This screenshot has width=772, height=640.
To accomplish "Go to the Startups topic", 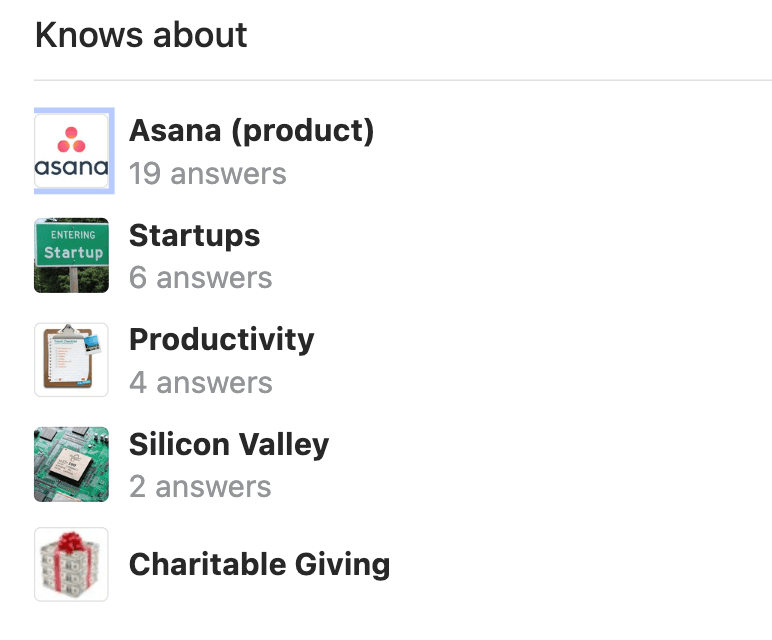I will pos(194,236).
